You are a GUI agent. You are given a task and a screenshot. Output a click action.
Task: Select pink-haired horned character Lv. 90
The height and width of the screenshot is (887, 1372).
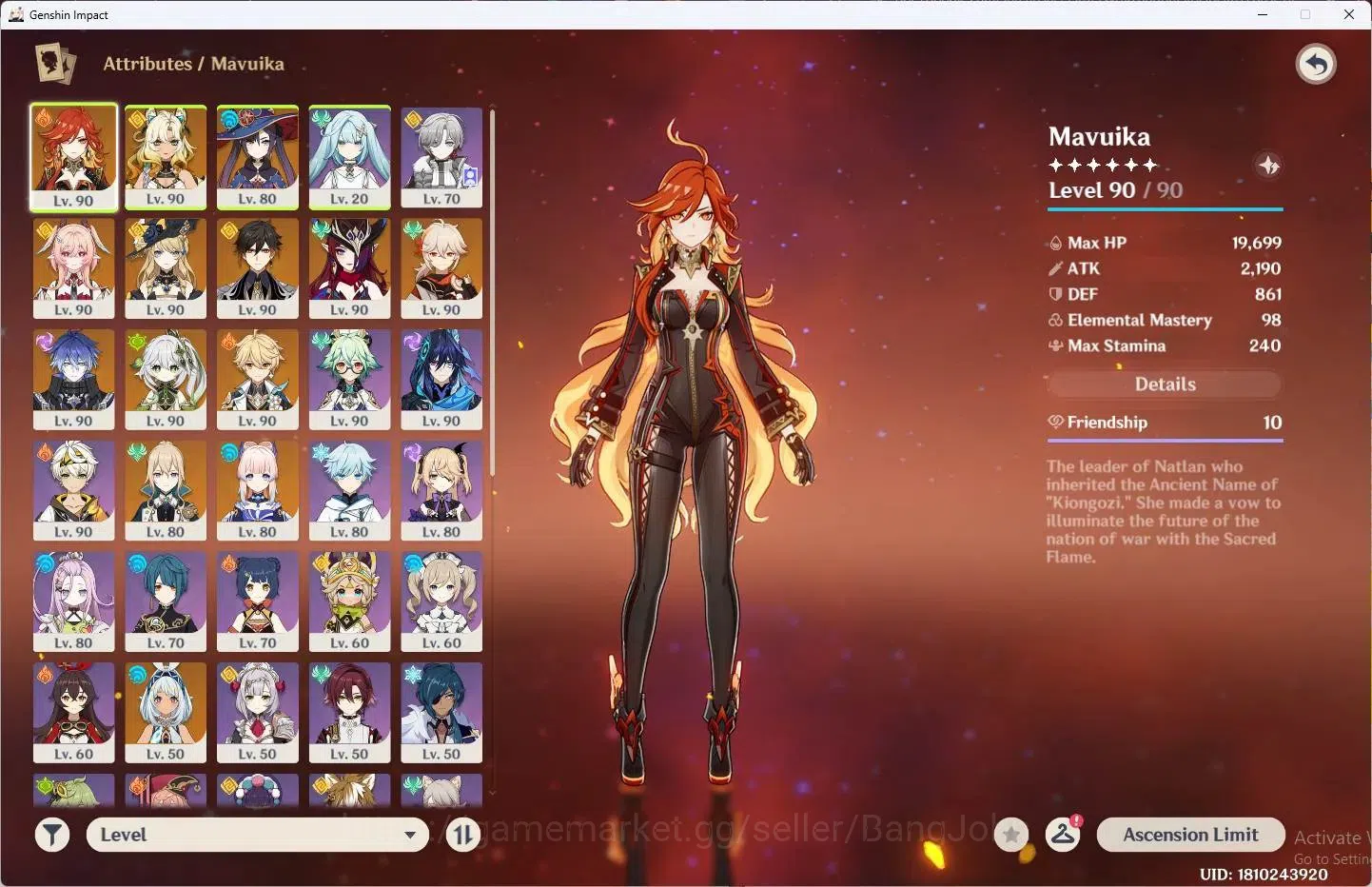[73, 268]
